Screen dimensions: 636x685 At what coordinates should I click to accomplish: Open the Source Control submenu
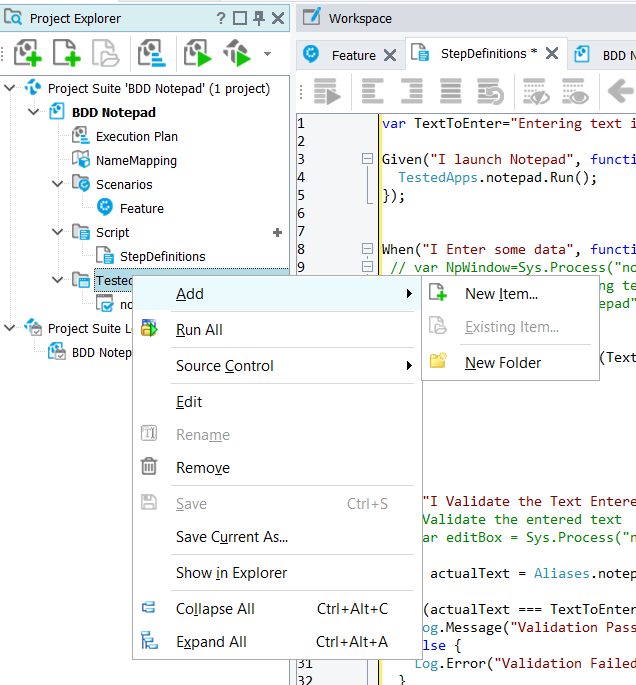pos(277,366)
